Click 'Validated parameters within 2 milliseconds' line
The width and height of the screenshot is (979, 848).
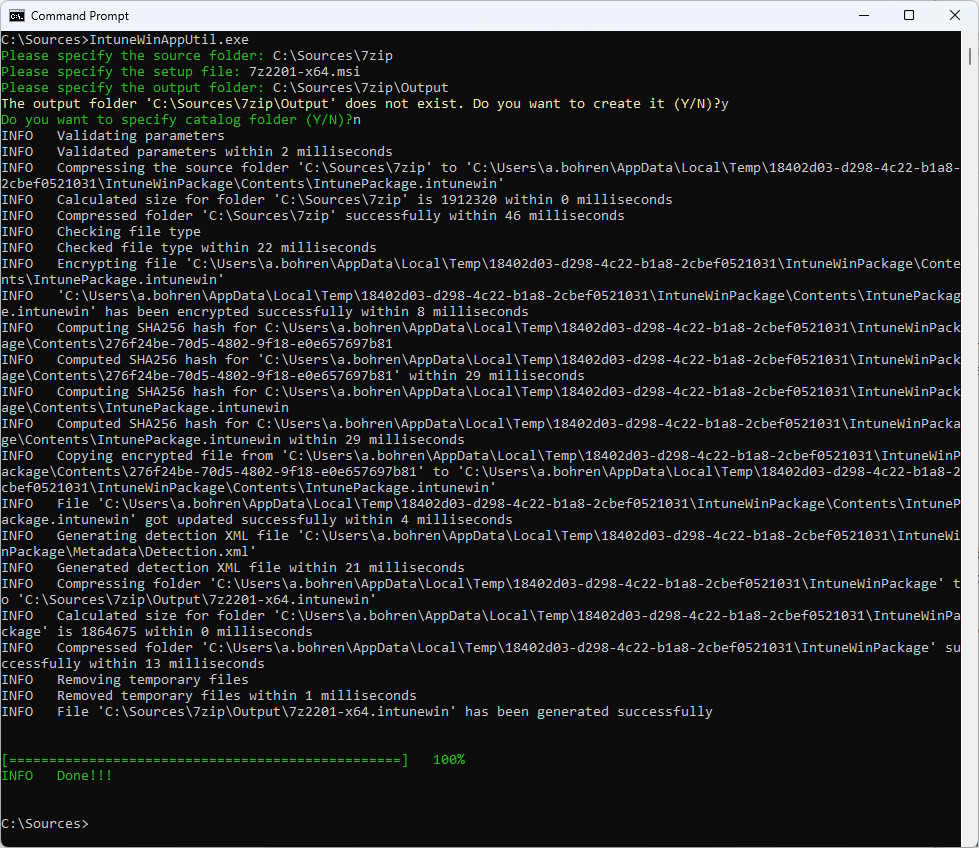pos(197,151)
